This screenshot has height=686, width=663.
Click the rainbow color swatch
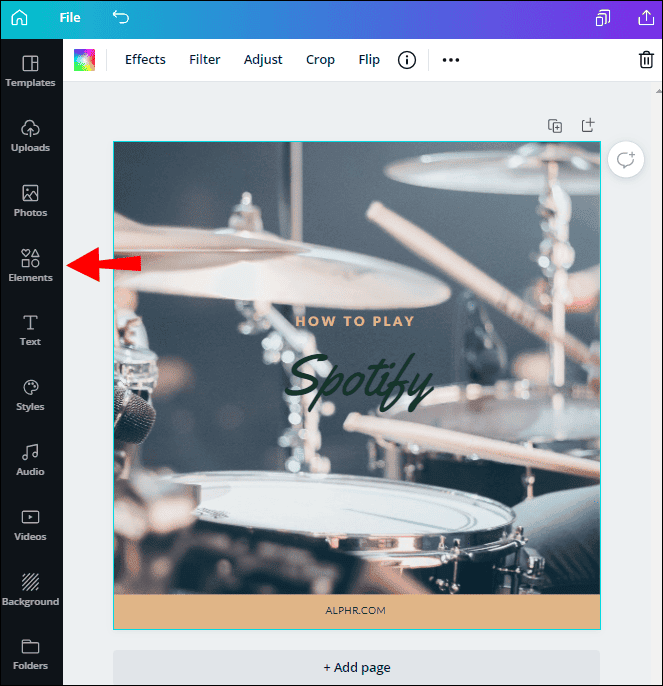point(84,60)
